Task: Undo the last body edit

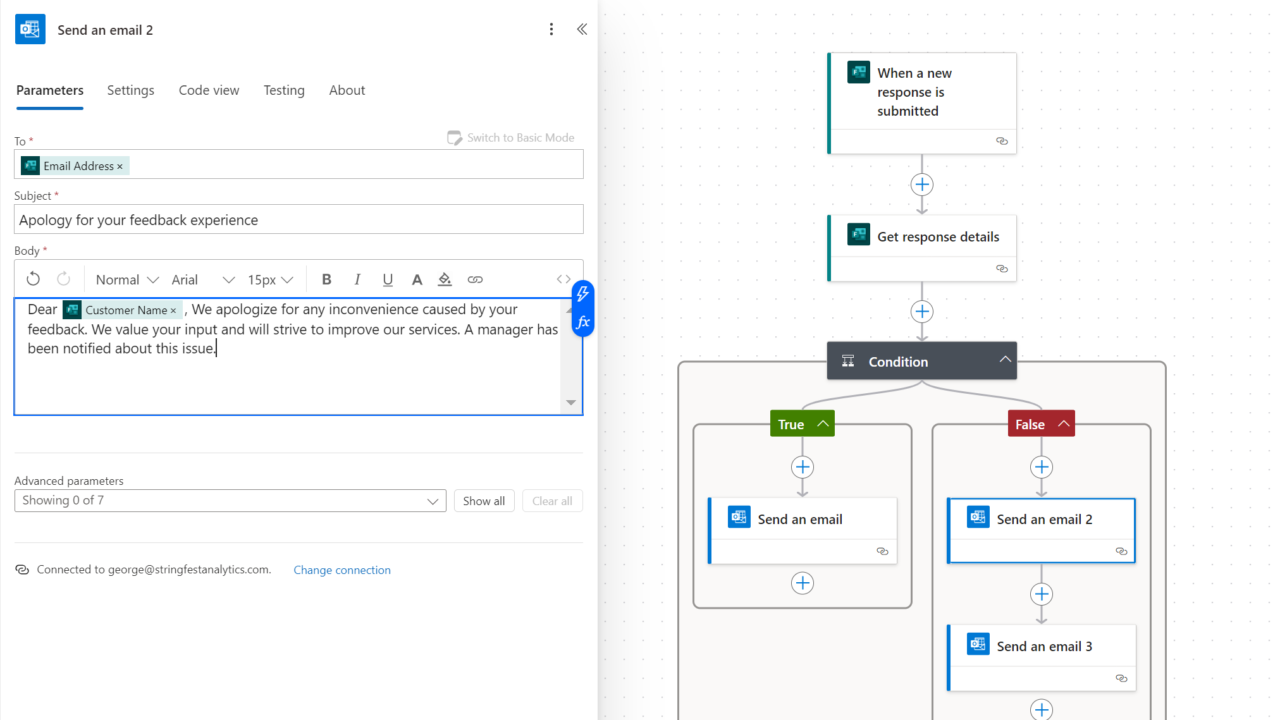Action: (x=33, y=280)
